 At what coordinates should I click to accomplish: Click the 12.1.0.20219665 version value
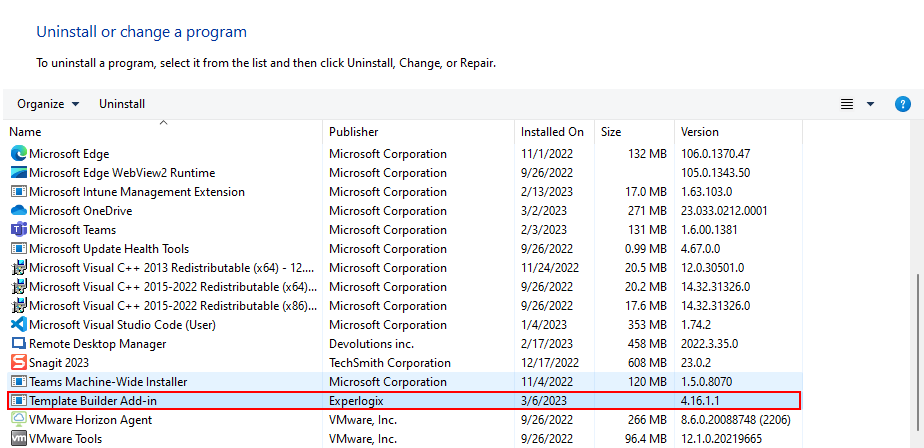(x=721, y=439)
